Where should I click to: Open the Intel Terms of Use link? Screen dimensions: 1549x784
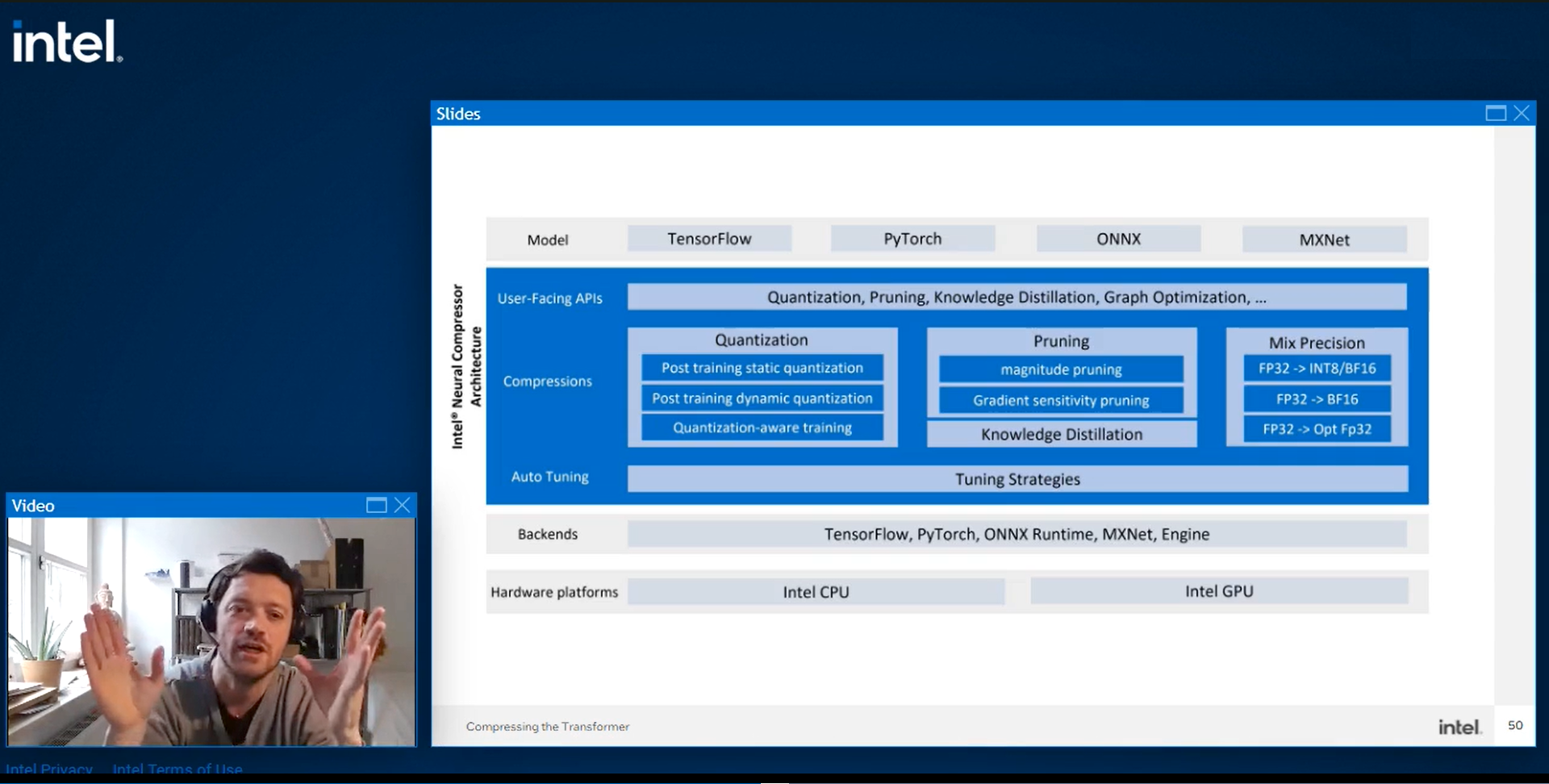click(x=177, y=769)
